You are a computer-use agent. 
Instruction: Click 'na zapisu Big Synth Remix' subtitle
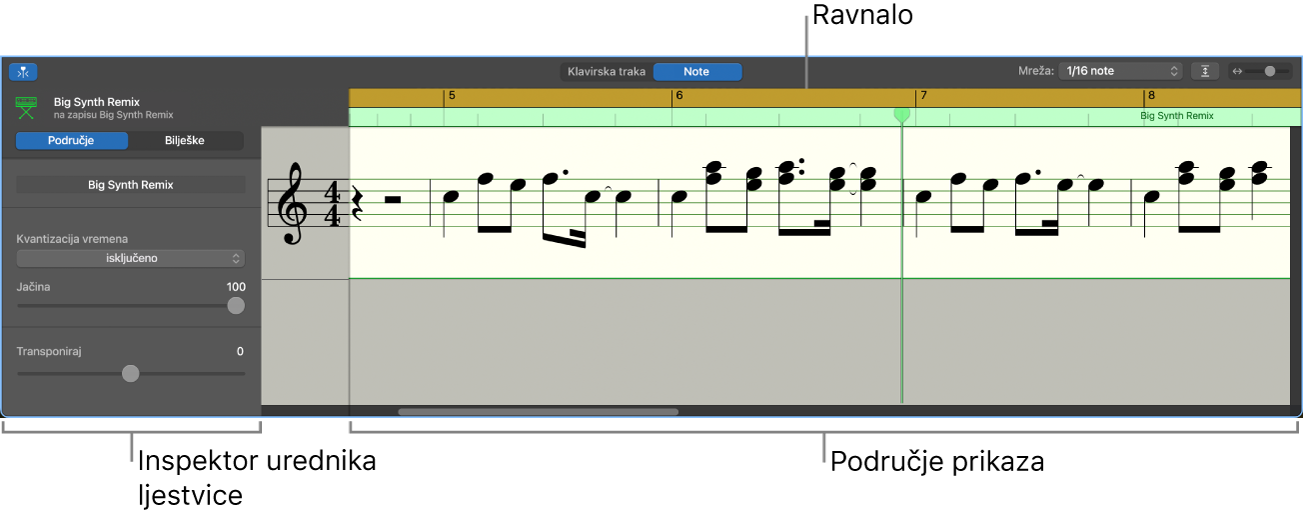click(x=114, y=115)
